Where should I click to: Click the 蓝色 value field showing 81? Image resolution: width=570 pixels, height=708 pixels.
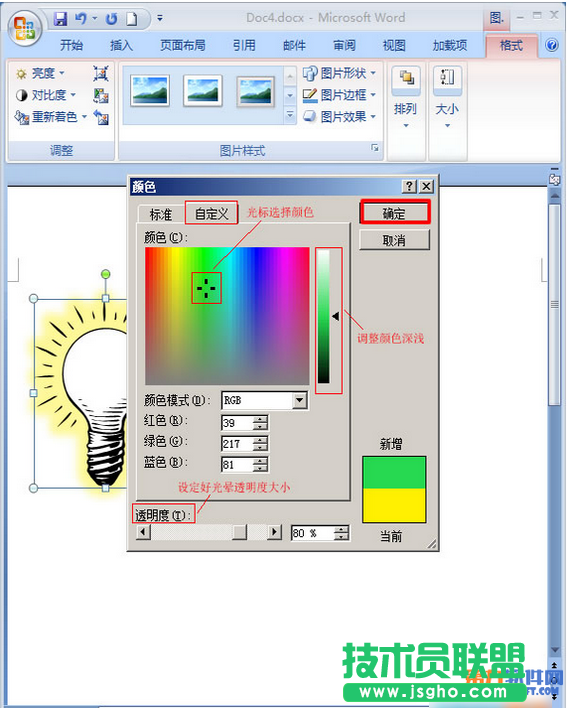237,465
